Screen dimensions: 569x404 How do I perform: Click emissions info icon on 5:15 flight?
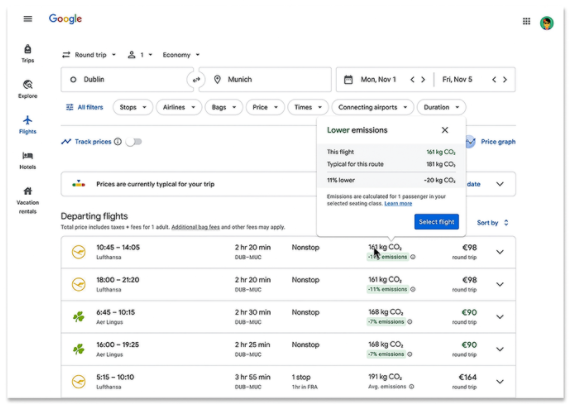(412, 387)
